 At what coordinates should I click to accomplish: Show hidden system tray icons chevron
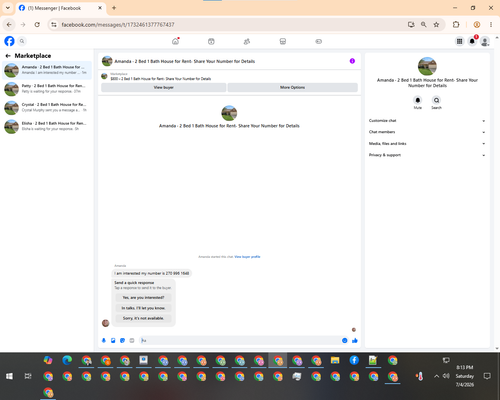click(436, 376)
